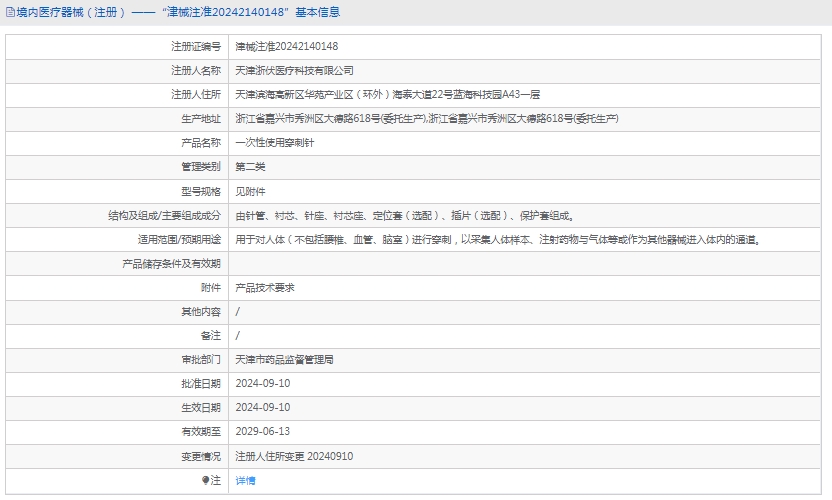This screenshot has width=832, height=500.
Task: Click the document icon before 境内医疗器械 title
Action: 9,12
